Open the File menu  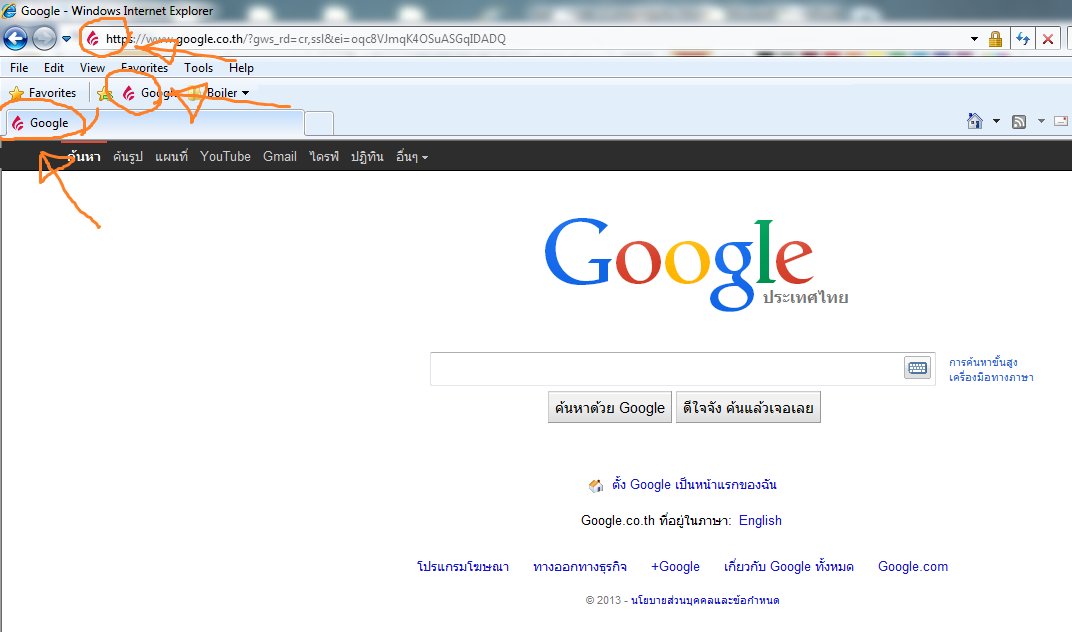19,68
